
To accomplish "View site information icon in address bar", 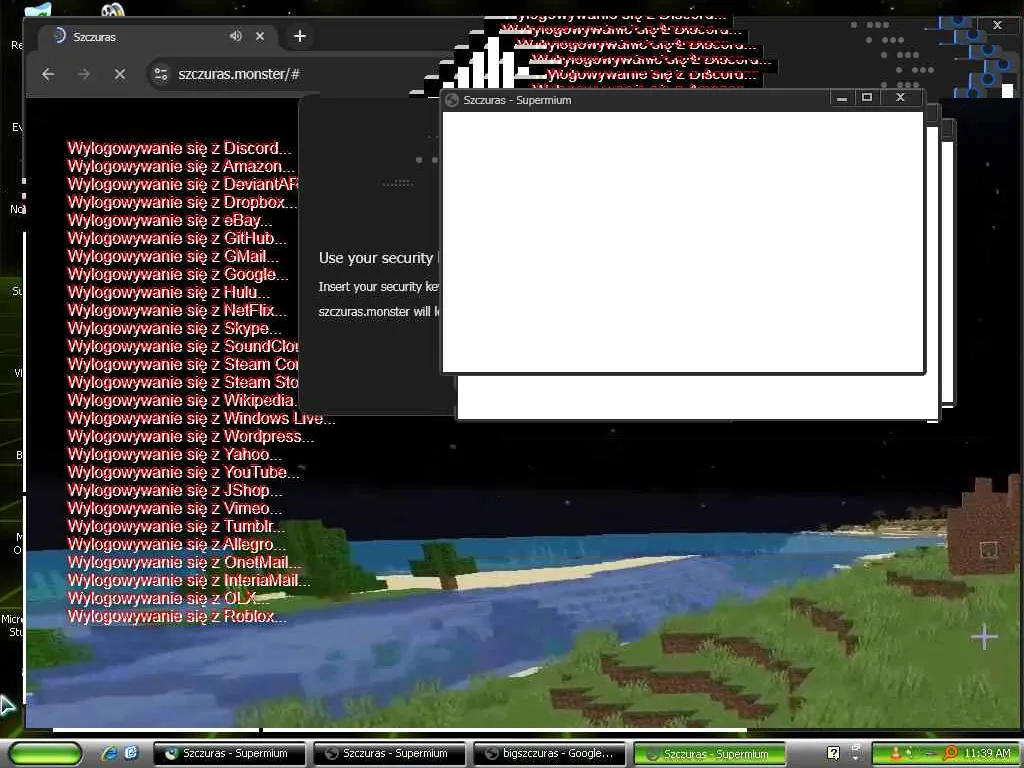I will 161,74.
